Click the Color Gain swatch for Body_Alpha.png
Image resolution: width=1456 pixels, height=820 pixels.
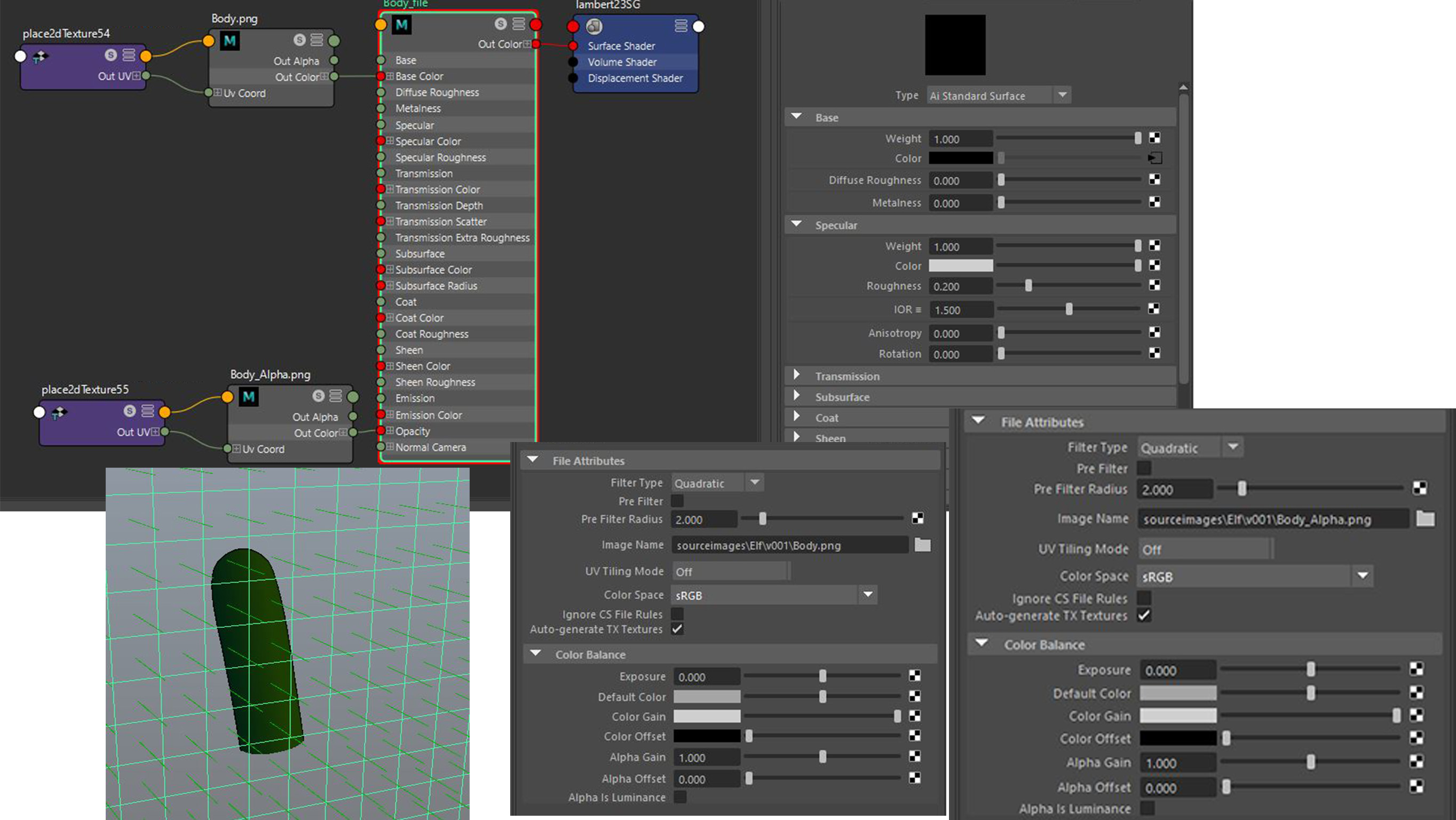pos(1178,715)
